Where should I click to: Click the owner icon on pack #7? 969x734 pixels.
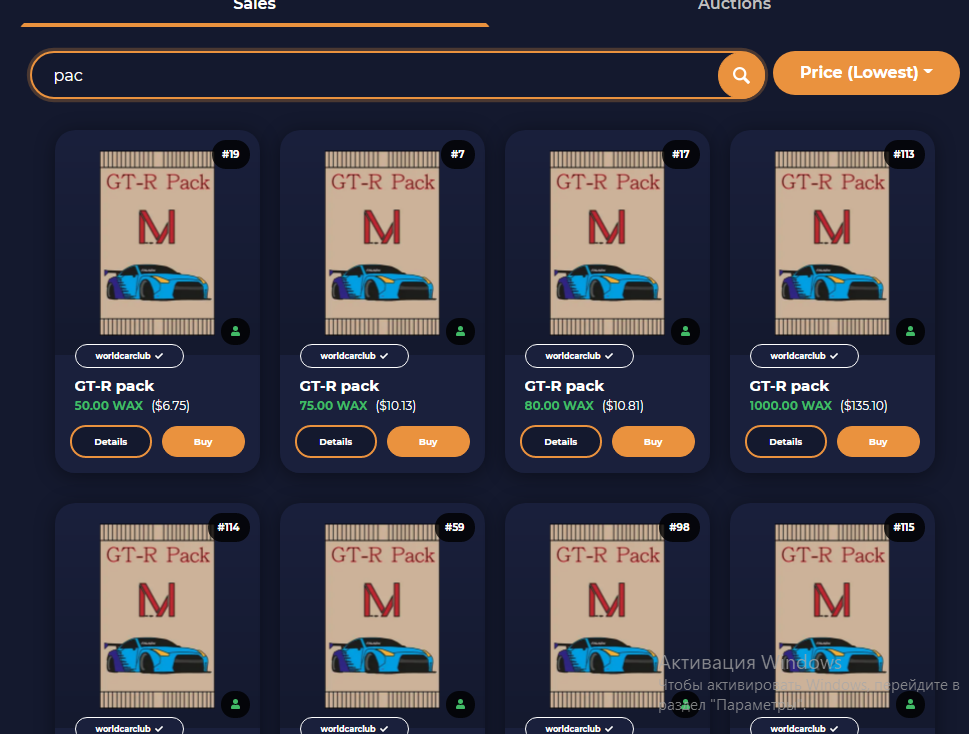(460, 332)
